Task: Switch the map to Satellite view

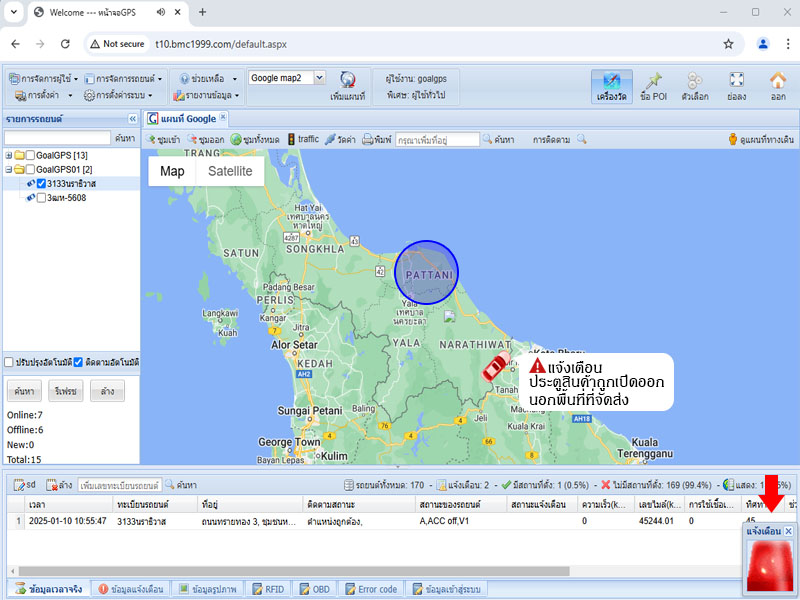Action: (230, 171)
